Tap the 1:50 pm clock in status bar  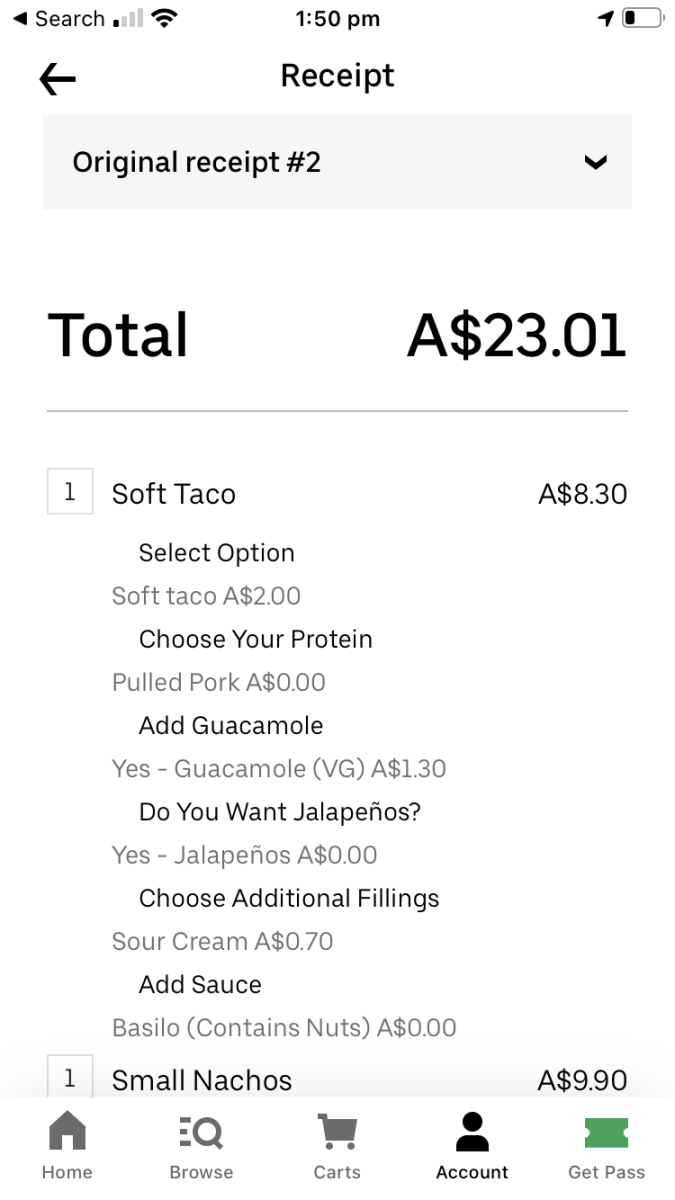(x=337, y=19)
